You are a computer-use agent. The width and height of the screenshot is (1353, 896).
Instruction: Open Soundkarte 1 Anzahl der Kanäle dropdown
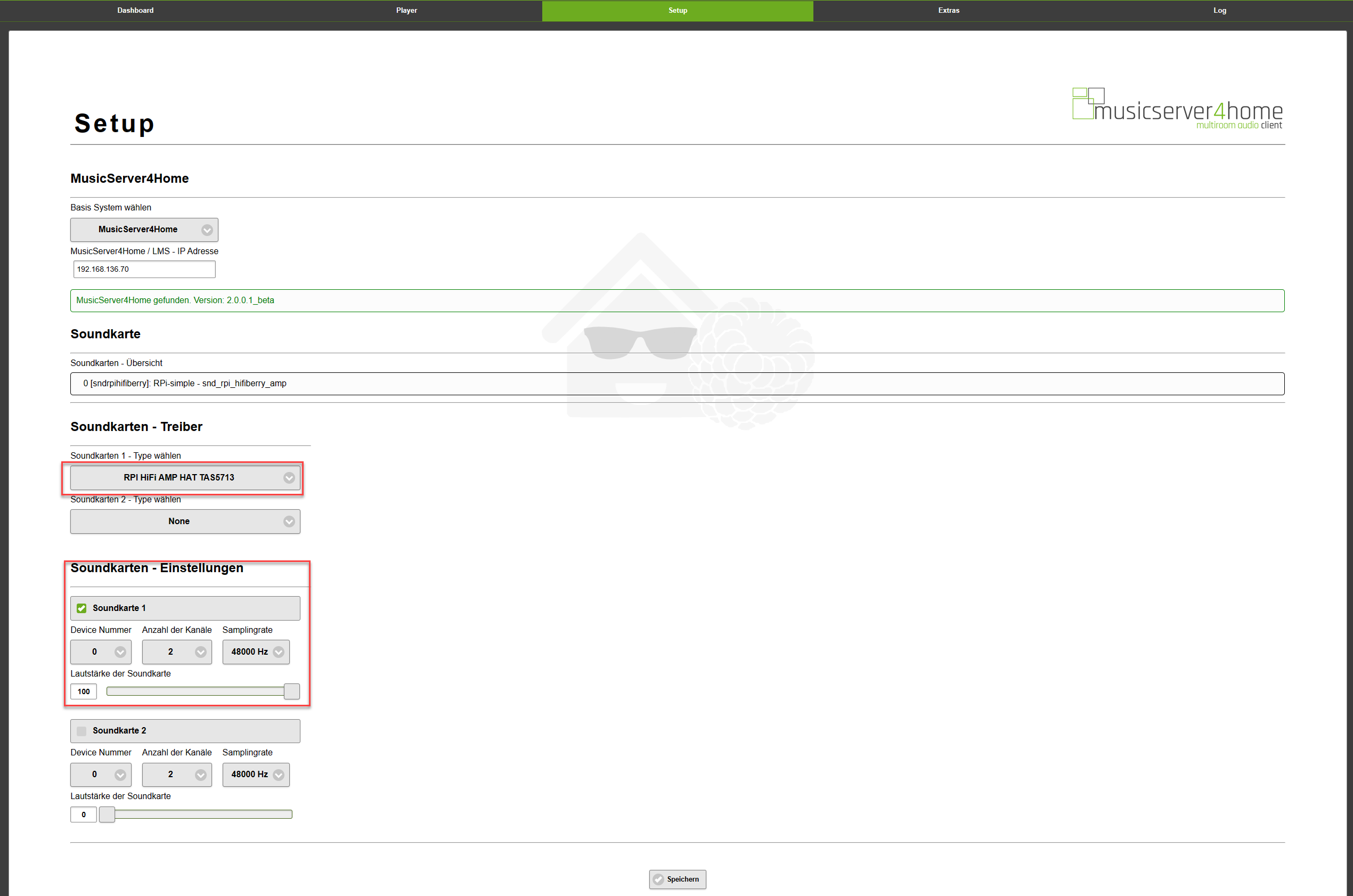(176, 652)
